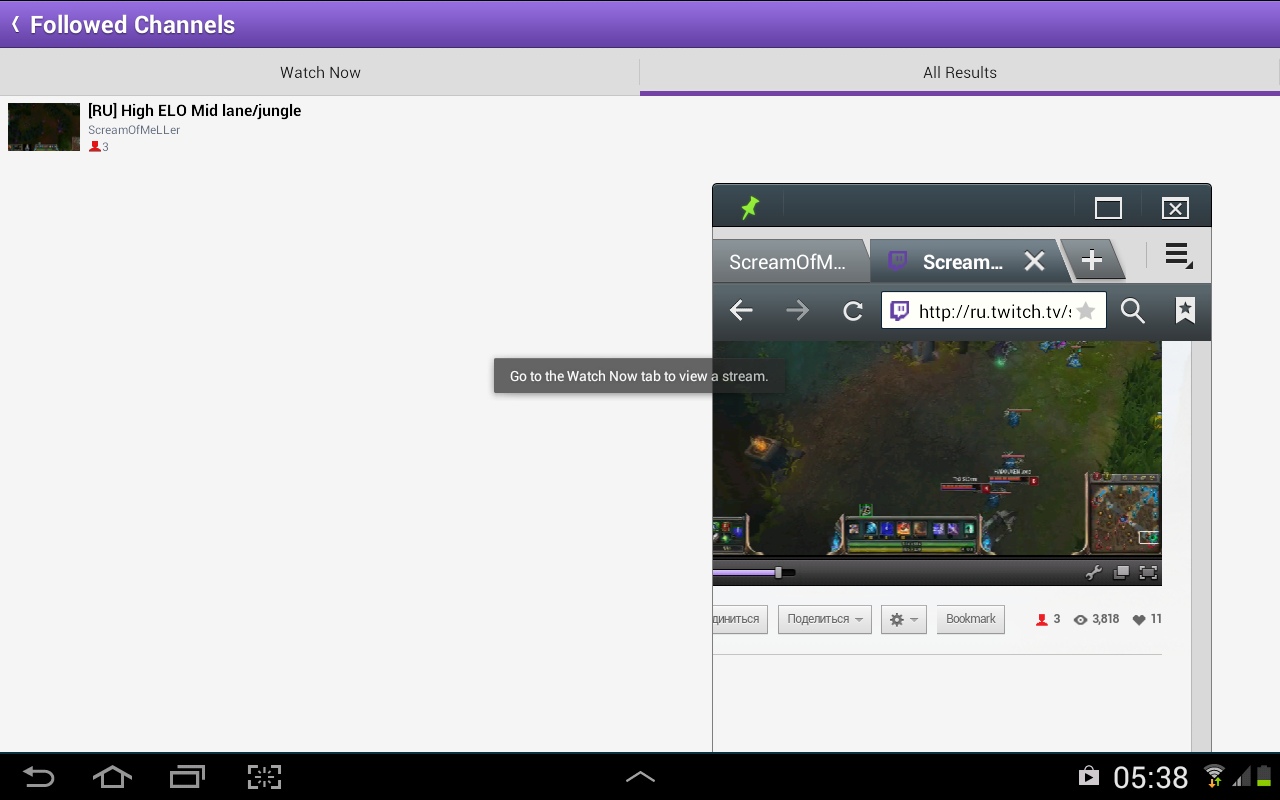The image size is (1280, 800).
Task: Open a new browser tab
Action: pos(1092,261)
